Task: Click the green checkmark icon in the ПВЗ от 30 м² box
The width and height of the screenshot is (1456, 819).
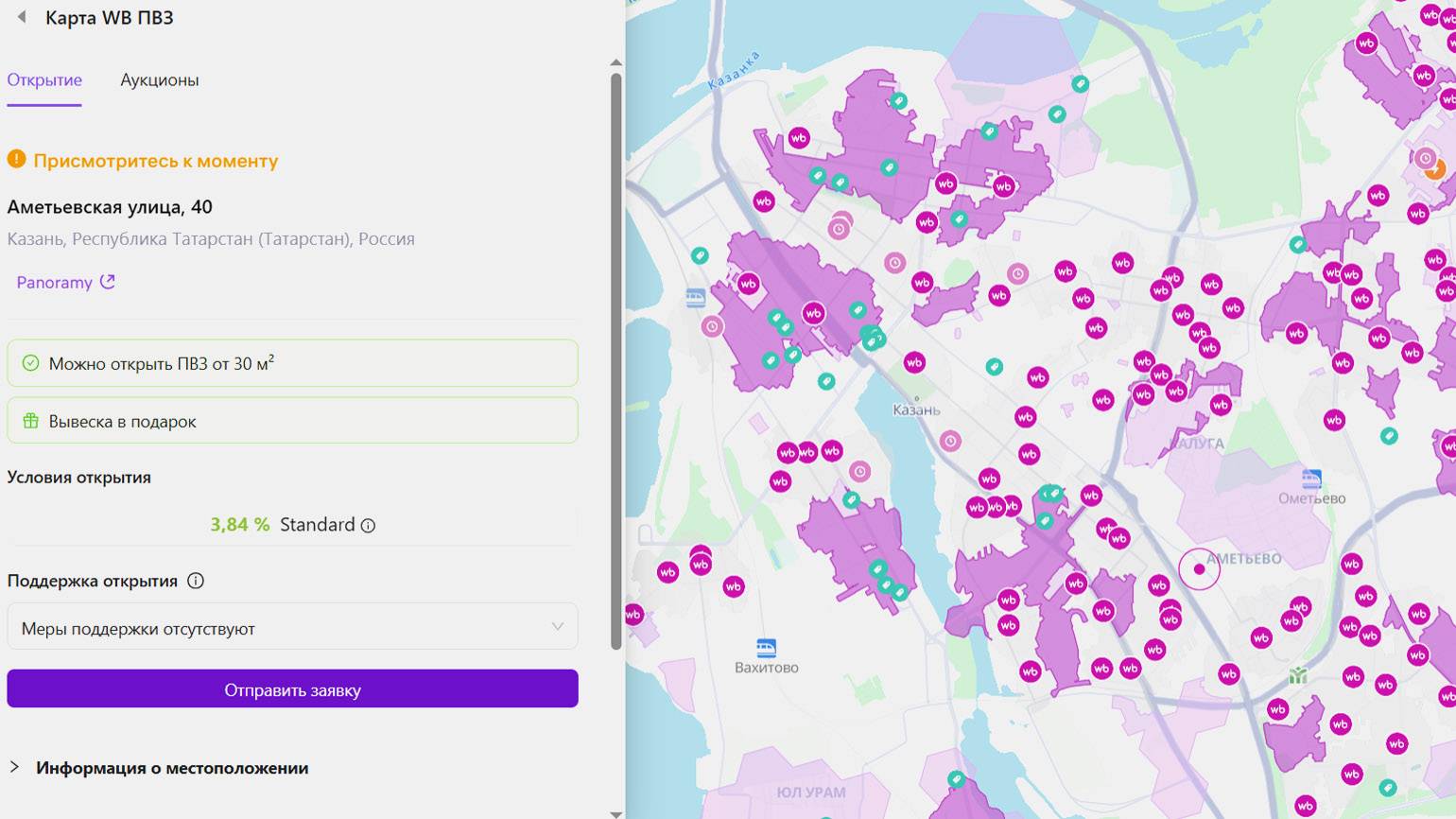Action: pyautogui.click(x=30, y=363)
